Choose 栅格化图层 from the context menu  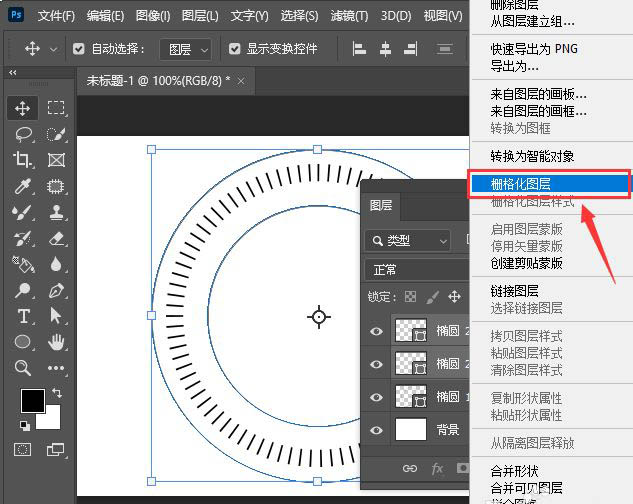pyautogui.click(x=521, y=184)
